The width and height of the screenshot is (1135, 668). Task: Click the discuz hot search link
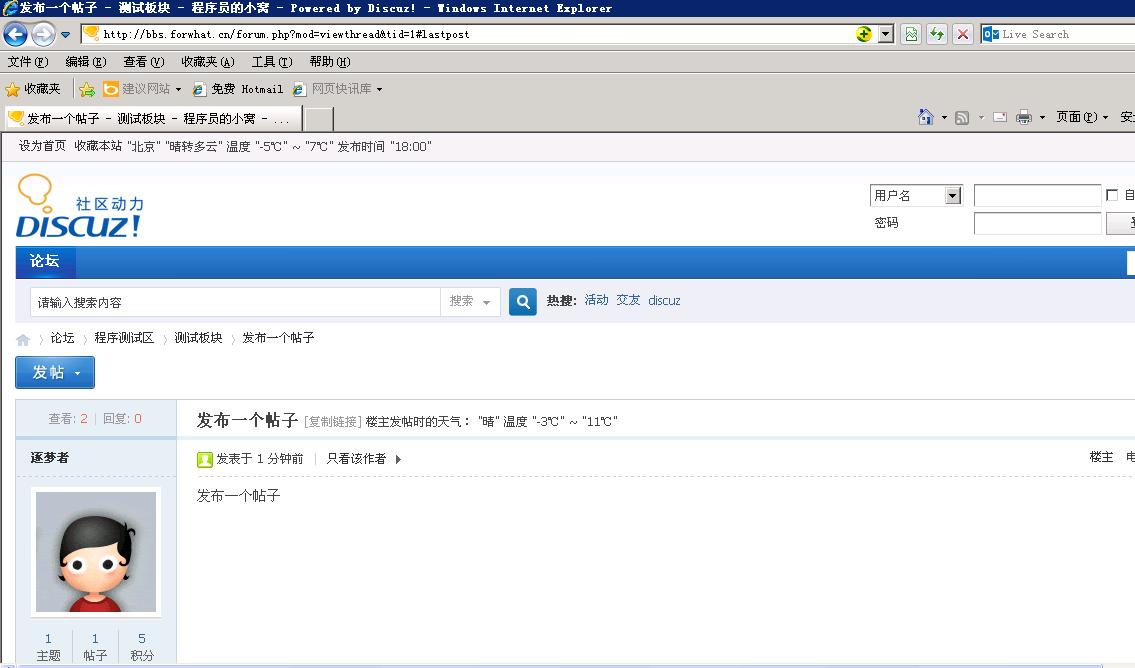(664, 300)
